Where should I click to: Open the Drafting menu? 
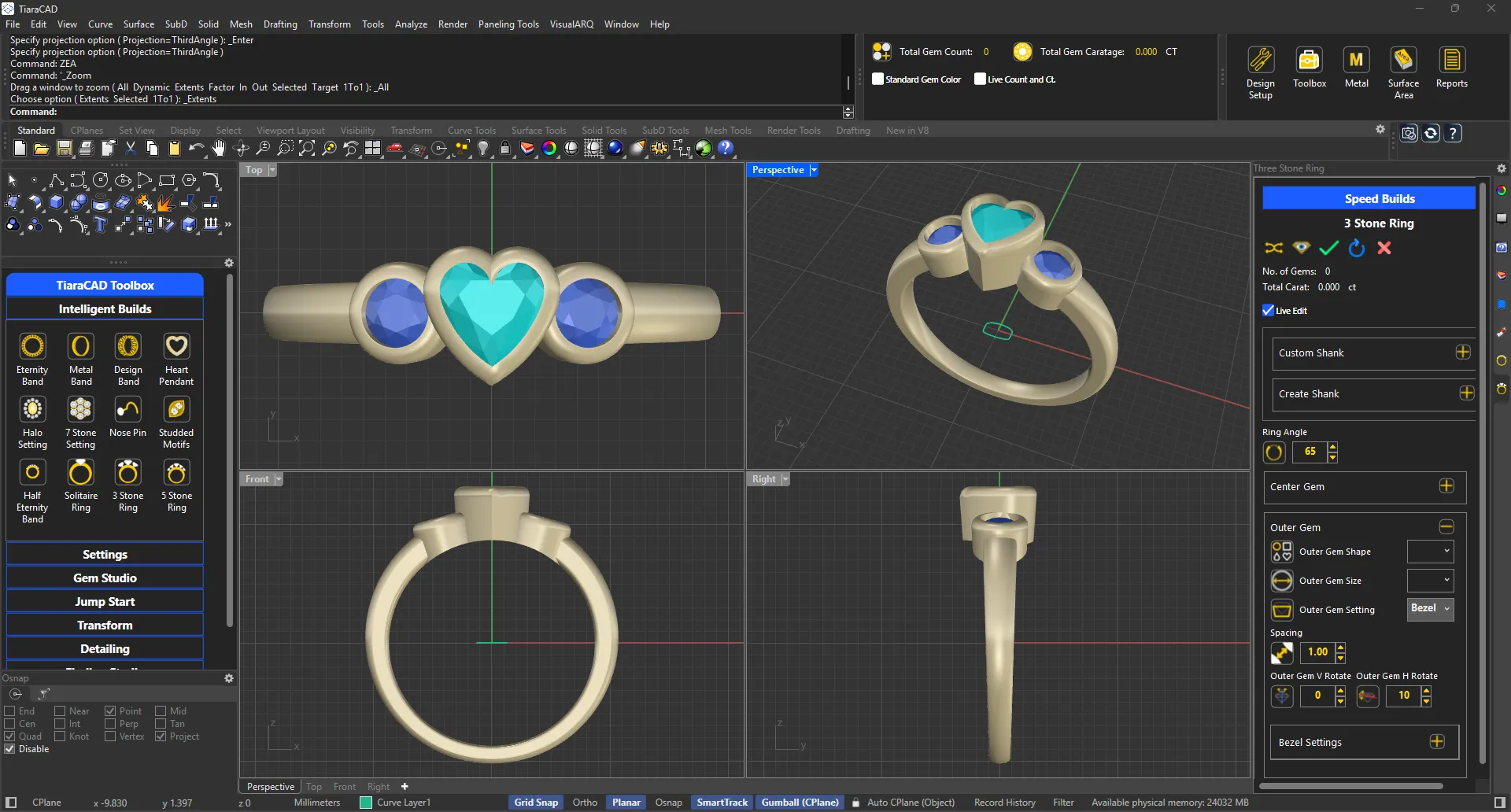(280, 24)
